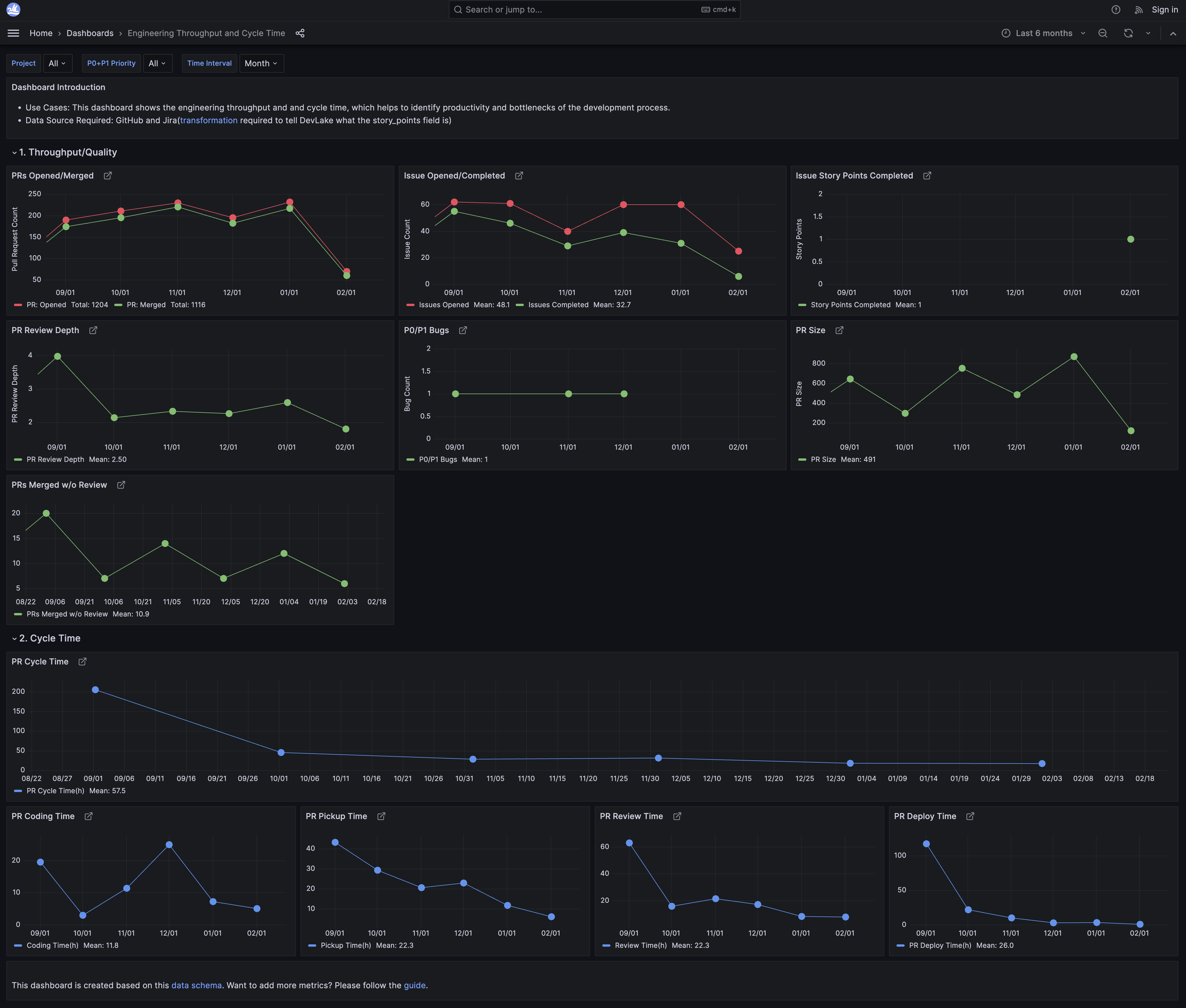Open the news feed RSS icon
This screenshot has height=1008, width=1186.
[1139, 10]
